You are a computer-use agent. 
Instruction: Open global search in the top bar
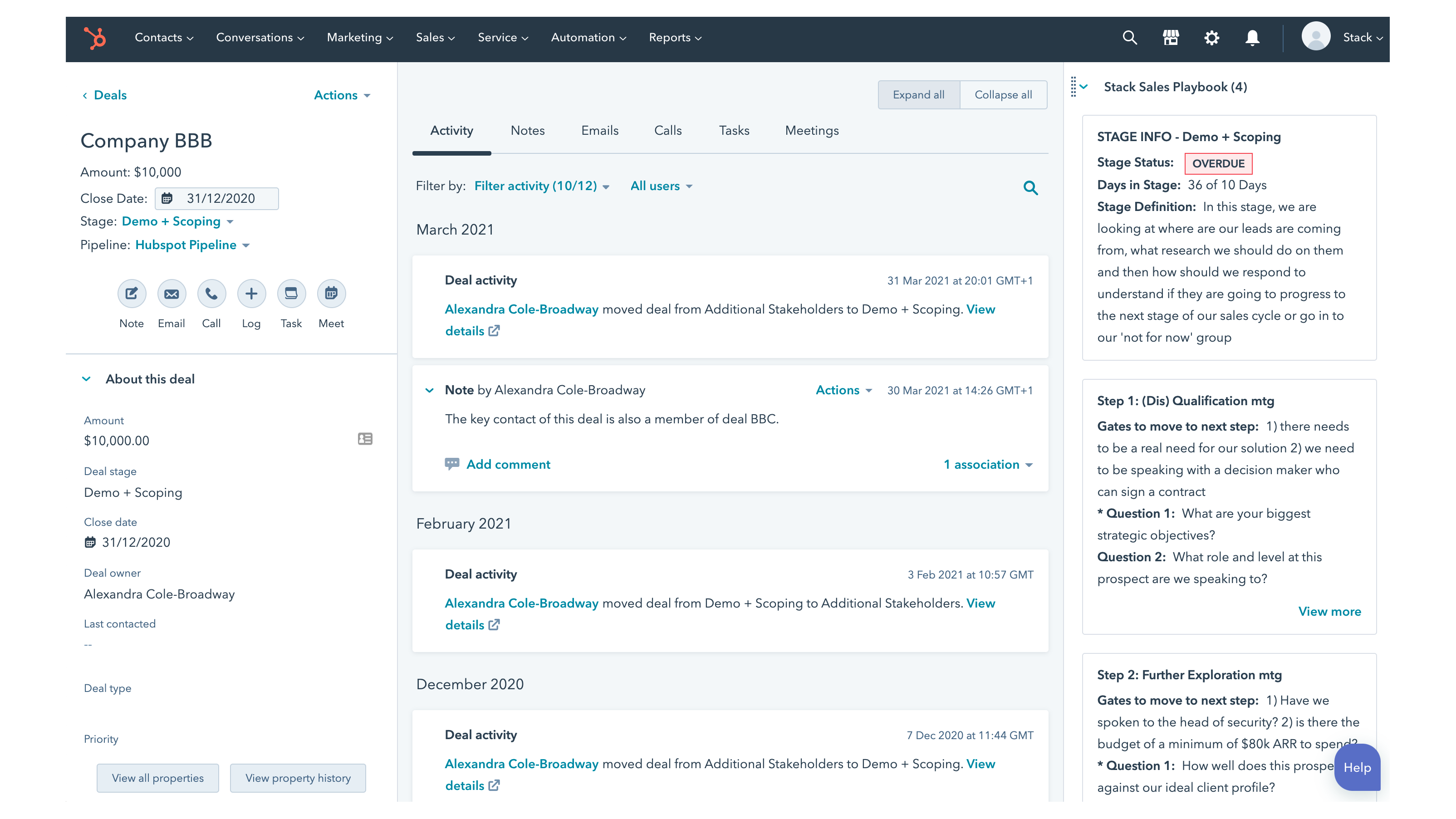(1130, 37)
